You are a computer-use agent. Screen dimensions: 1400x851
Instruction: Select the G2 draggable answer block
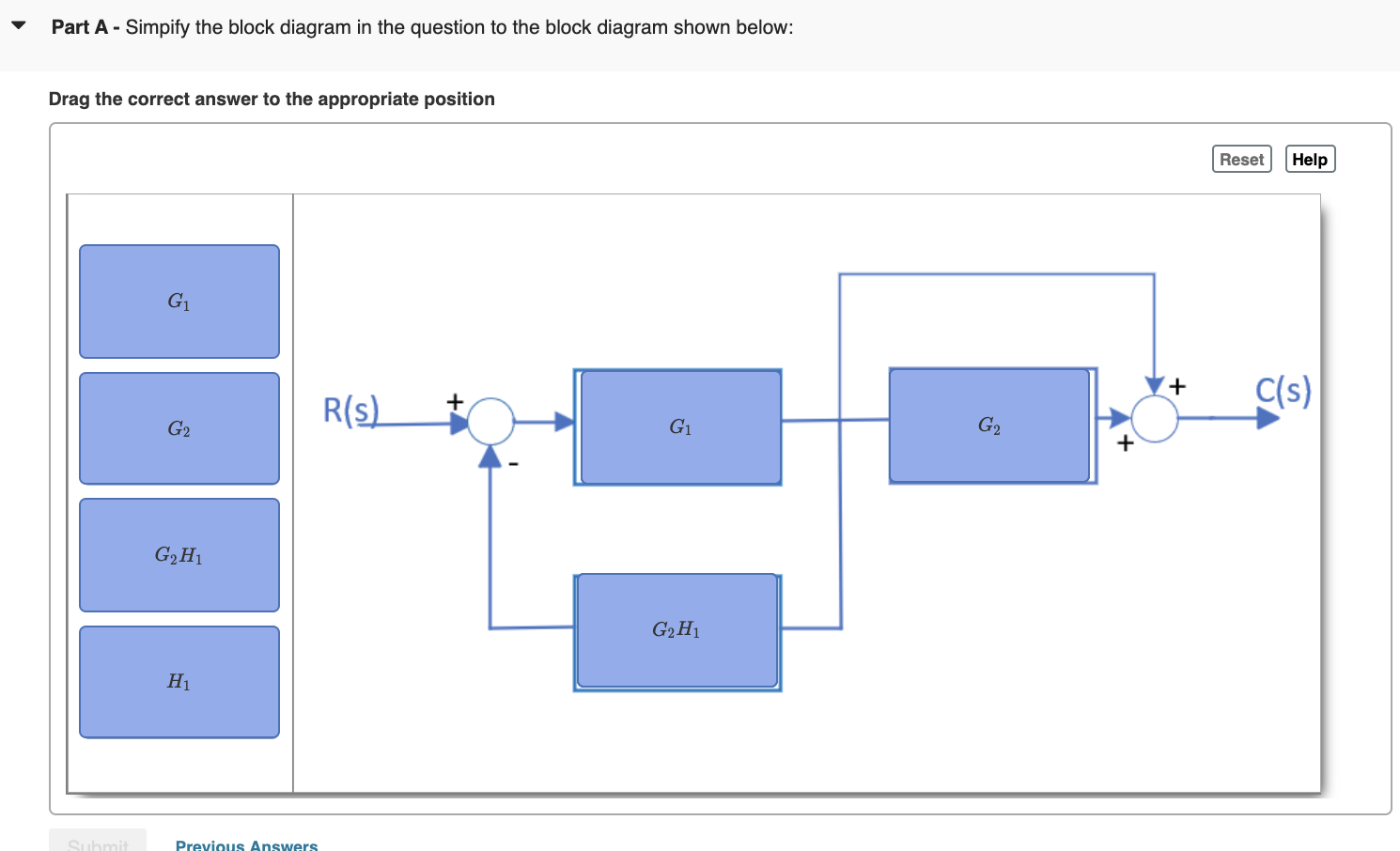(x=179, y=428)
